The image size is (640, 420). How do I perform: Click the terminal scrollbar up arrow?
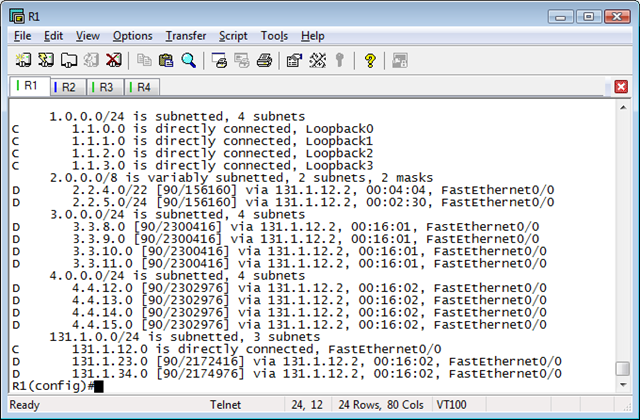click(x=623, y=107)
